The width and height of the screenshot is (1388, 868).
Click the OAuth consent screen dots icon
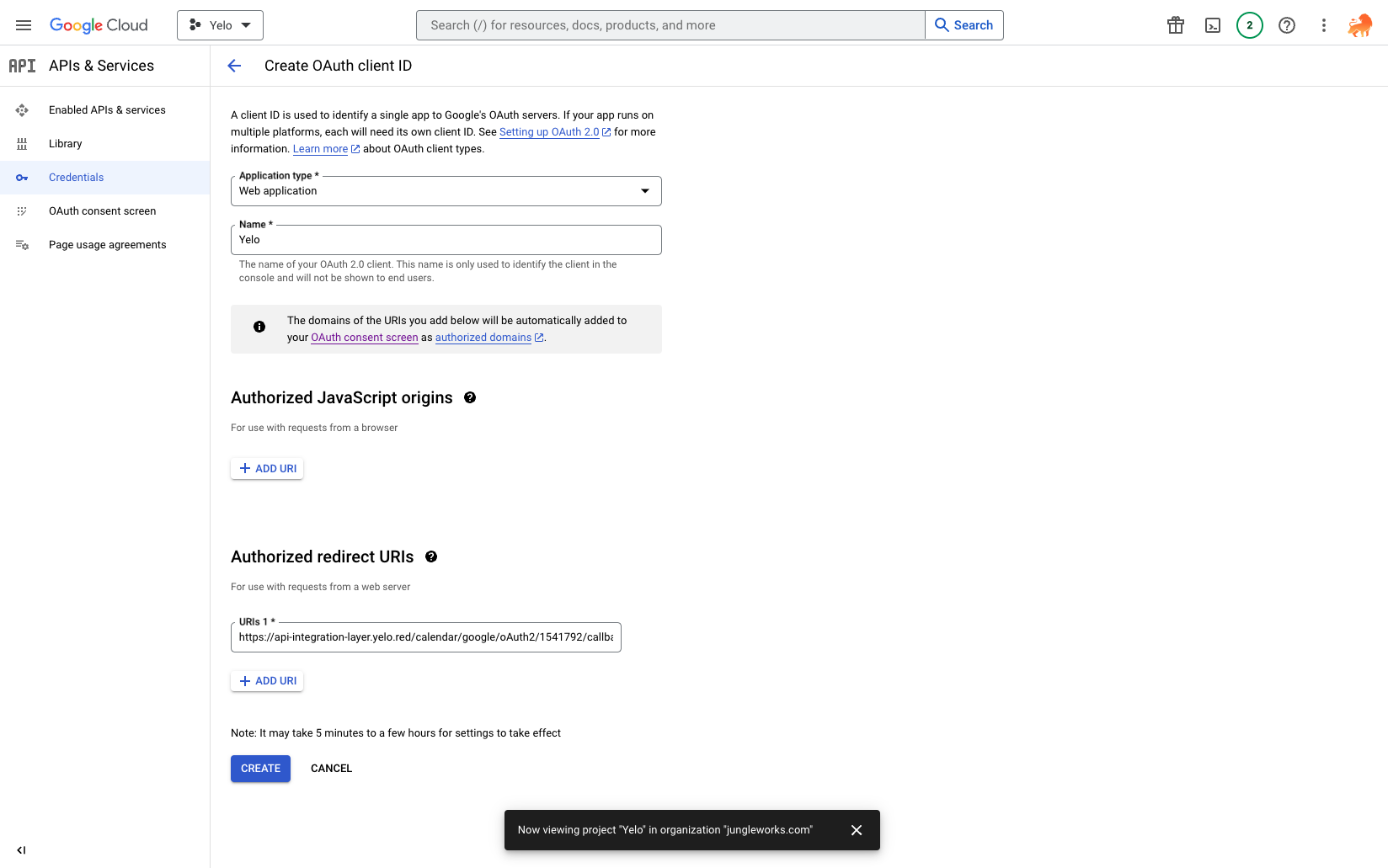click(x=22, y=211)
